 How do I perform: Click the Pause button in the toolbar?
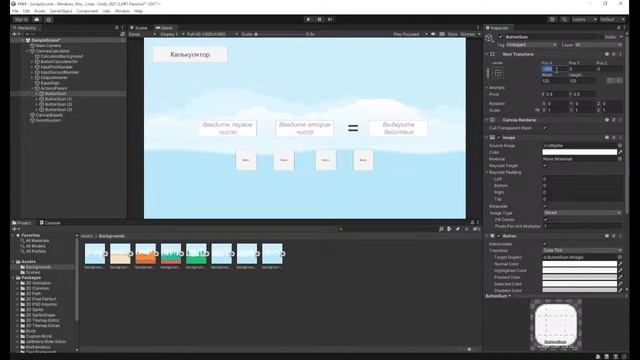point(319,19)
